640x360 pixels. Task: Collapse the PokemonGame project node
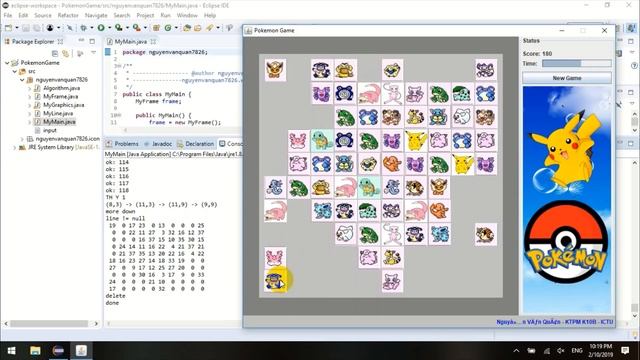tap(7, 63)
